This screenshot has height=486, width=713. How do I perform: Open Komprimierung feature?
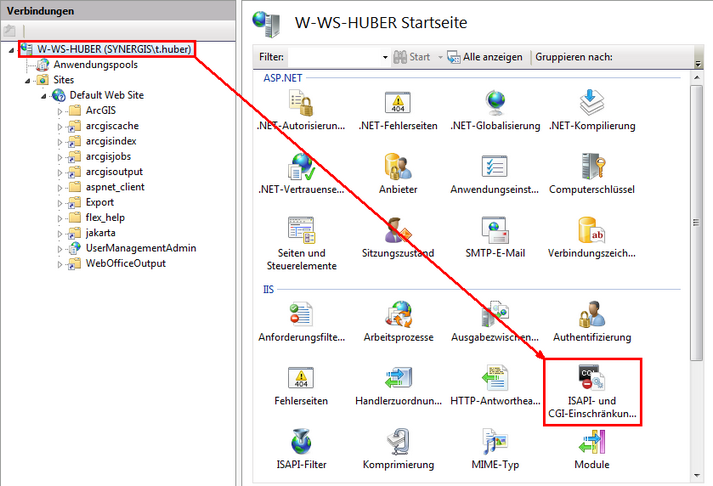(398, 449)
